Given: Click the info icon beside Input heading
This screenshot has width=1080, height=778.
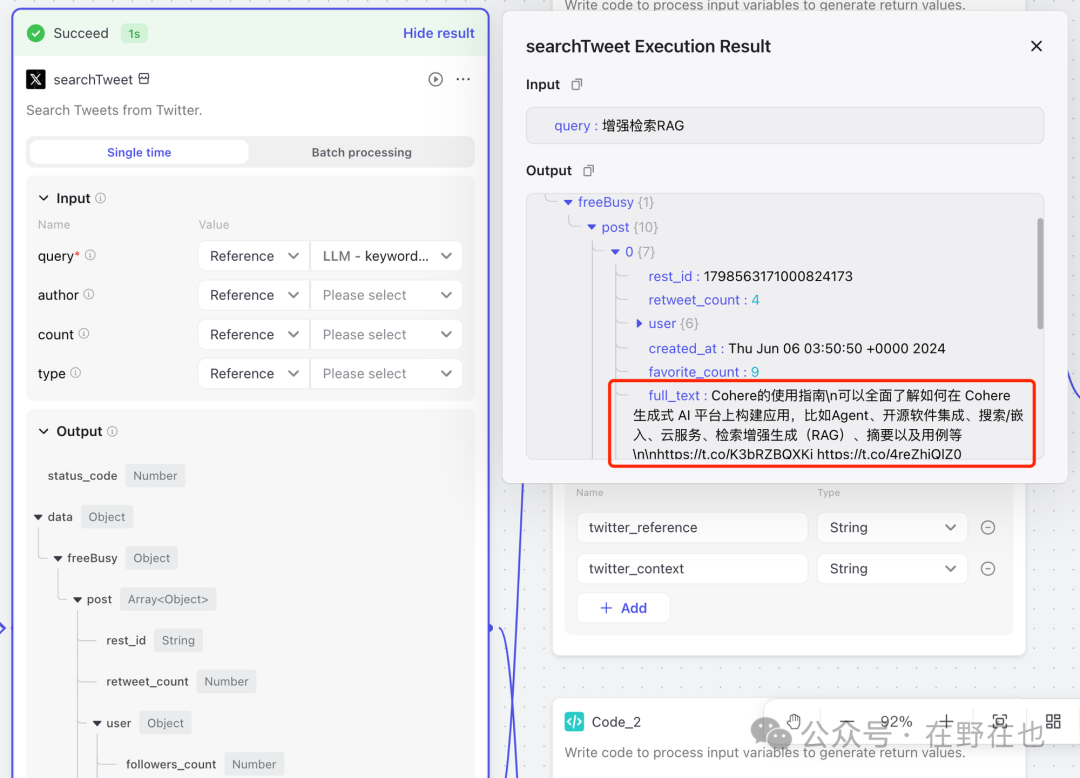Looking at the screenshot, I should (x=101, y=198).
